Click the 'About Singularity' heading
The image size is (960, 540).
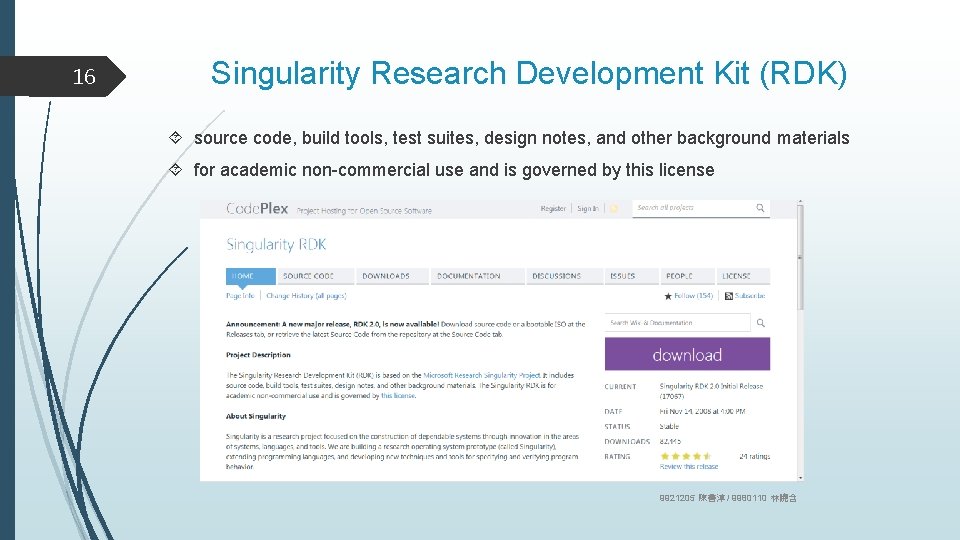(256, 416)
